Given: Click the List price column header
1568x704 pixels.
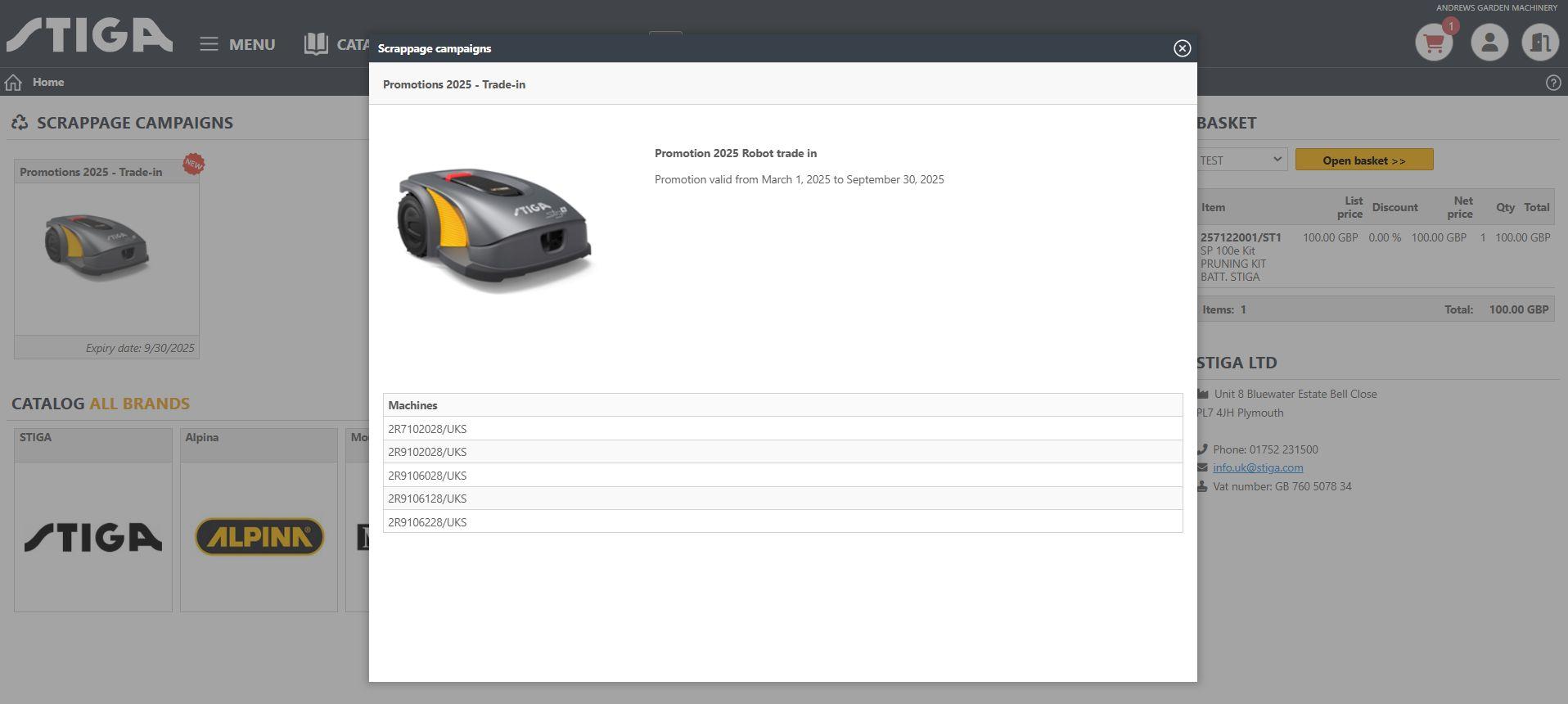Looking at the screenshot, I should coord(1349,207).
